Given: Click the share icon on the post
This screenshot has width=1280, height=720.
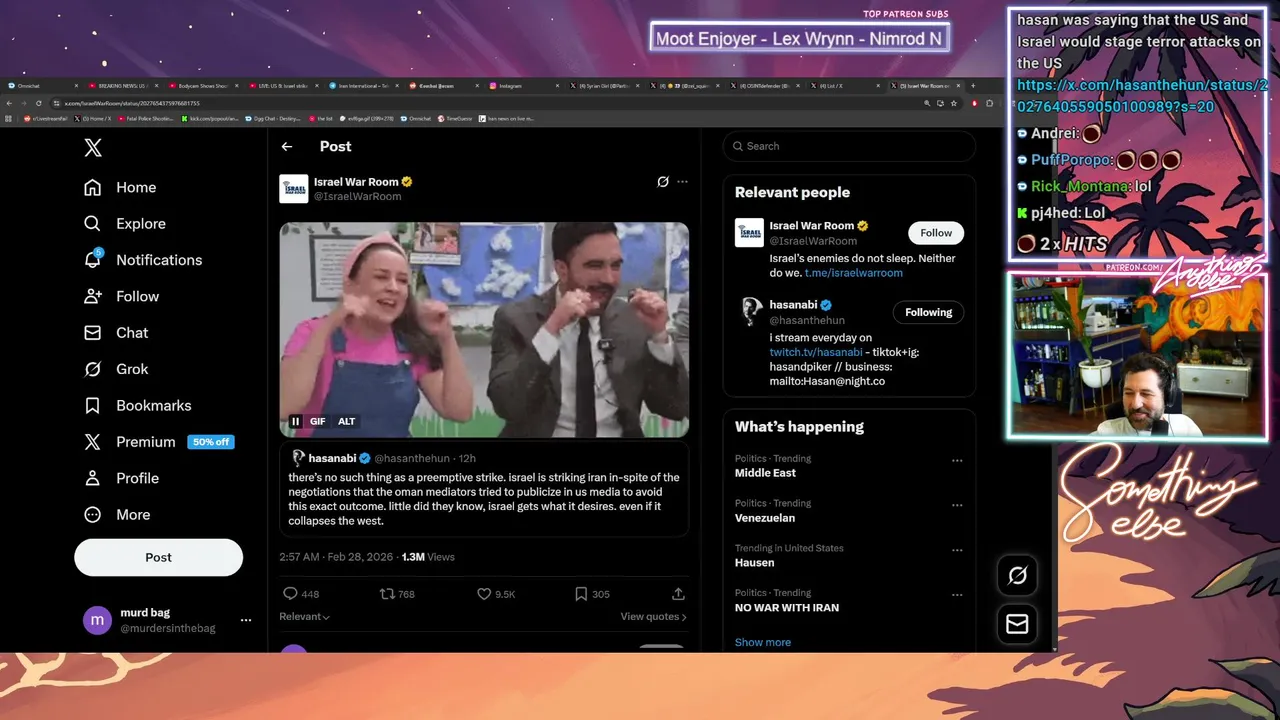Looking at the screenshot, I should tap(678, 594).
